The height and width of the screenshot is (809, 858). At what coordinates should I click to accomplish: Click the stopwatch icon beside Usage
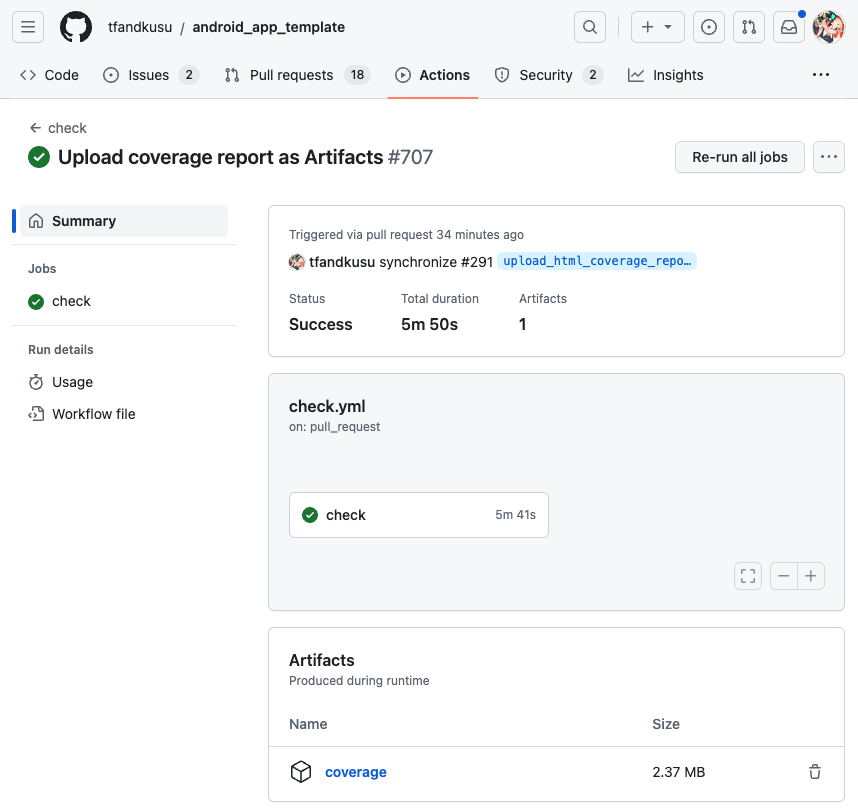coord(36,382)
